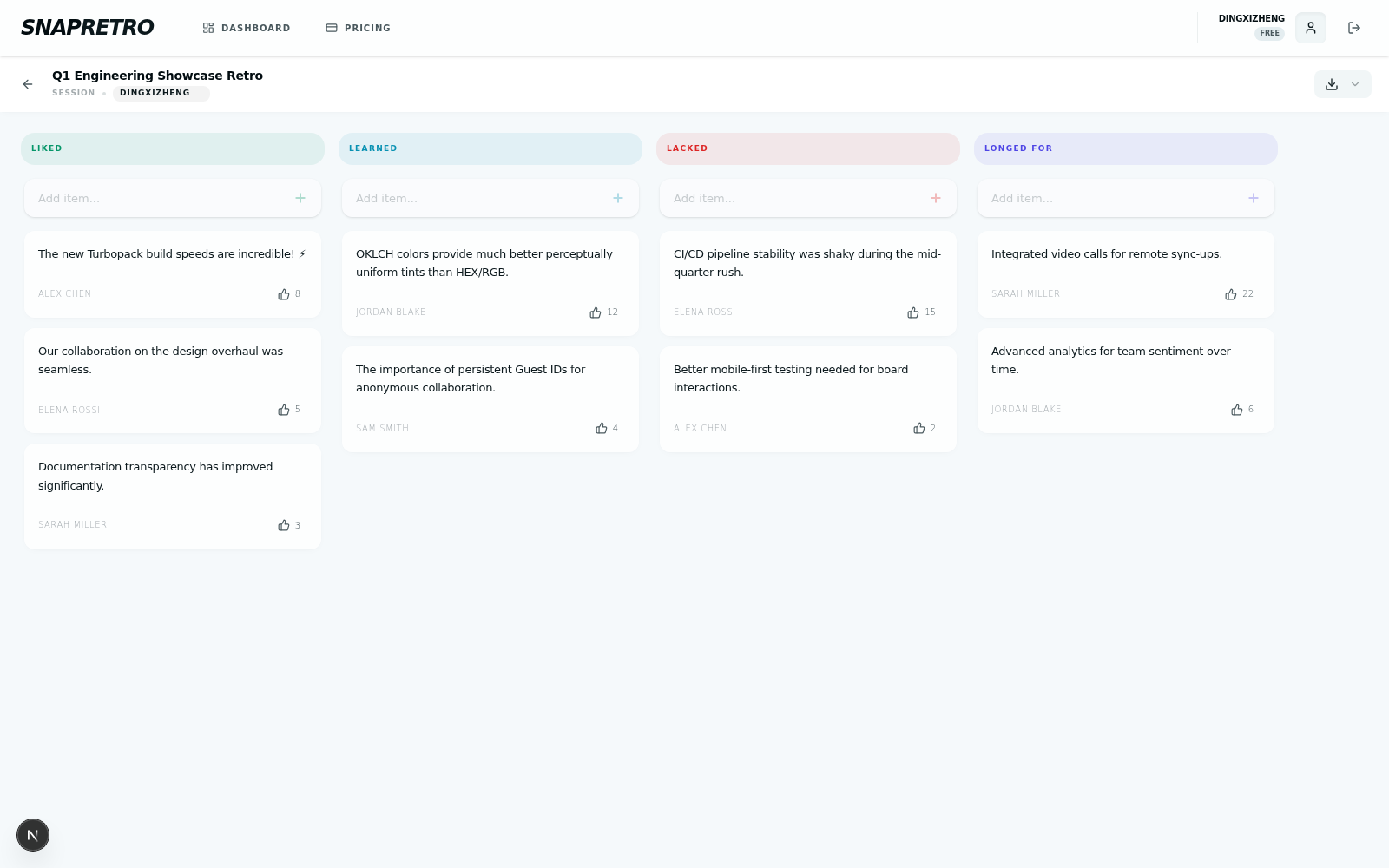
Task: Upvote the OKLCH colors card
Action: 596,312
